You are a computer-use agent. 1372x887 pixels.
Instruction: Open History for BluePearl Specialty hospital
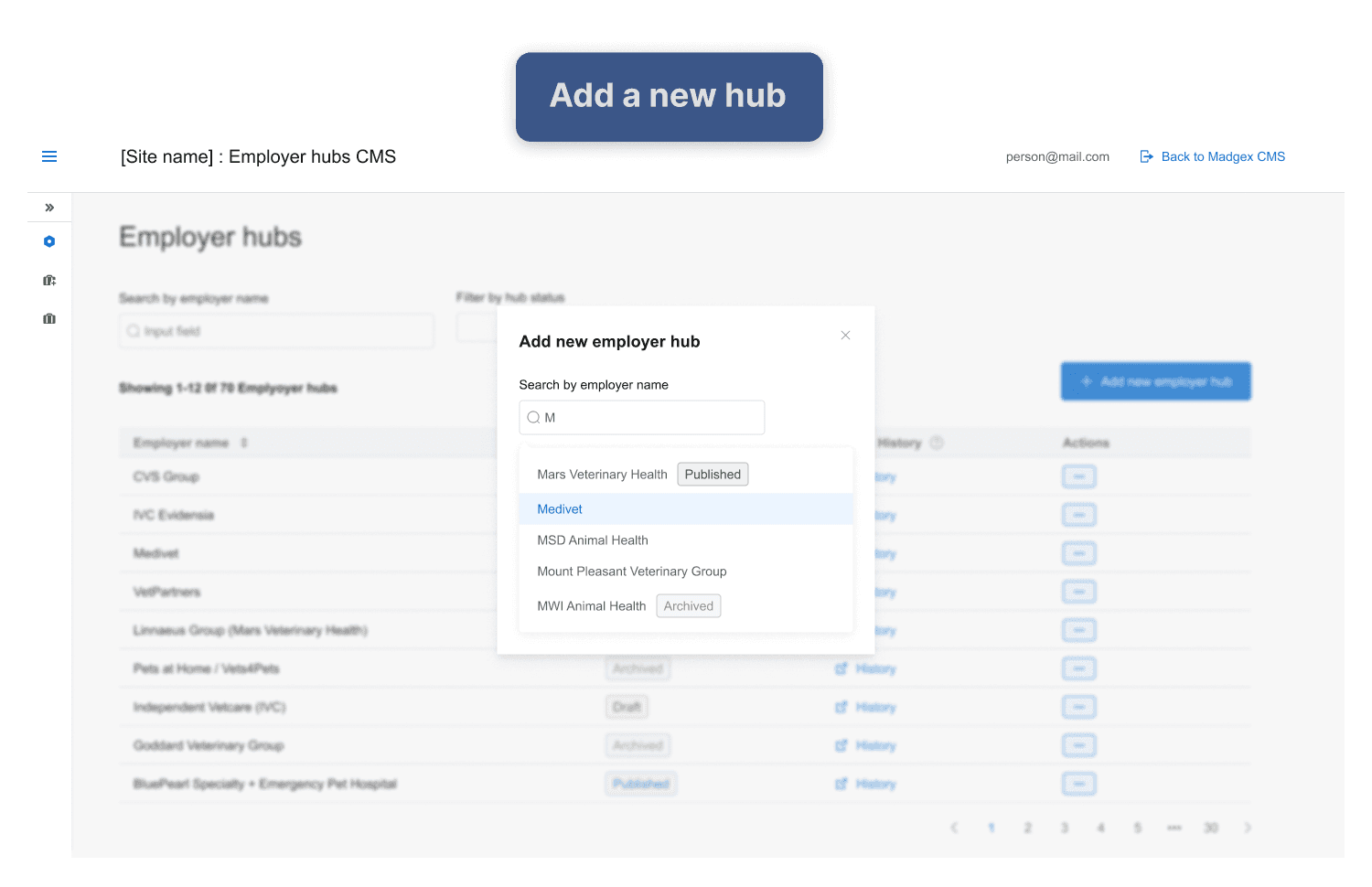(865, 784)
